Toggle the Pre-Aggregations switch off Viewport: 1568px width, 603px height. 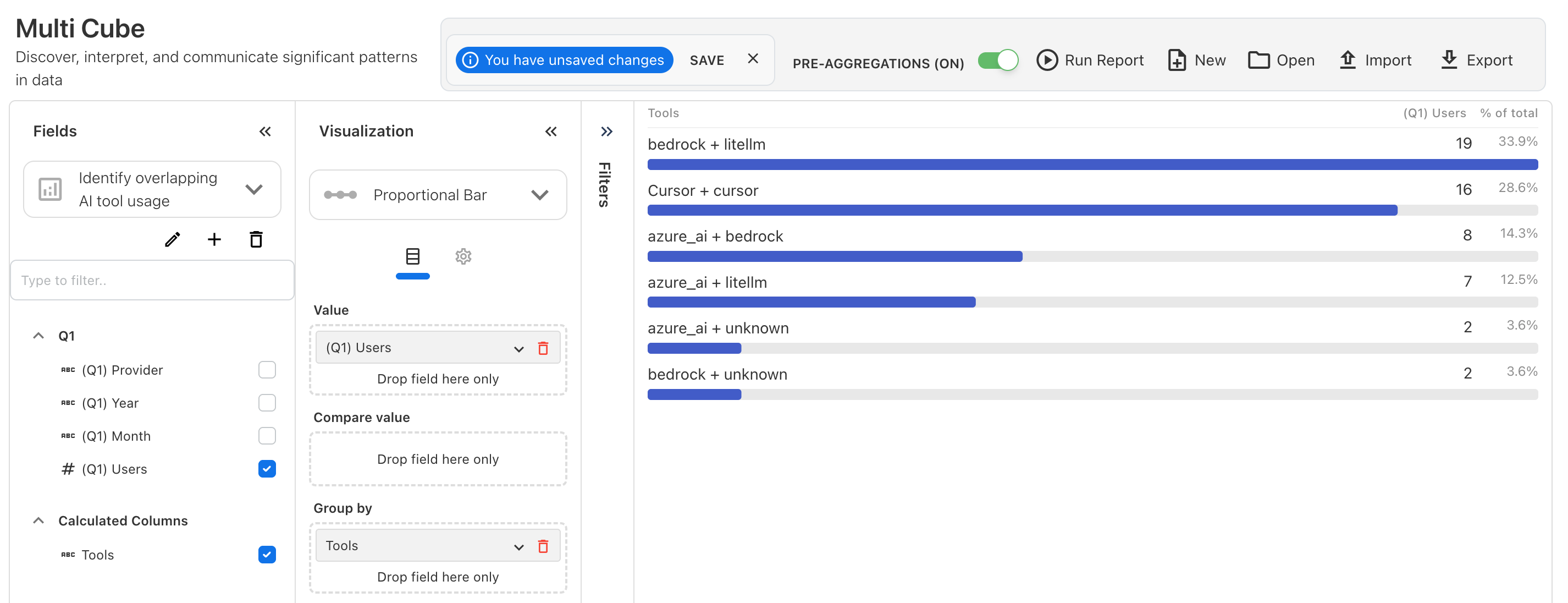(998, 61)
